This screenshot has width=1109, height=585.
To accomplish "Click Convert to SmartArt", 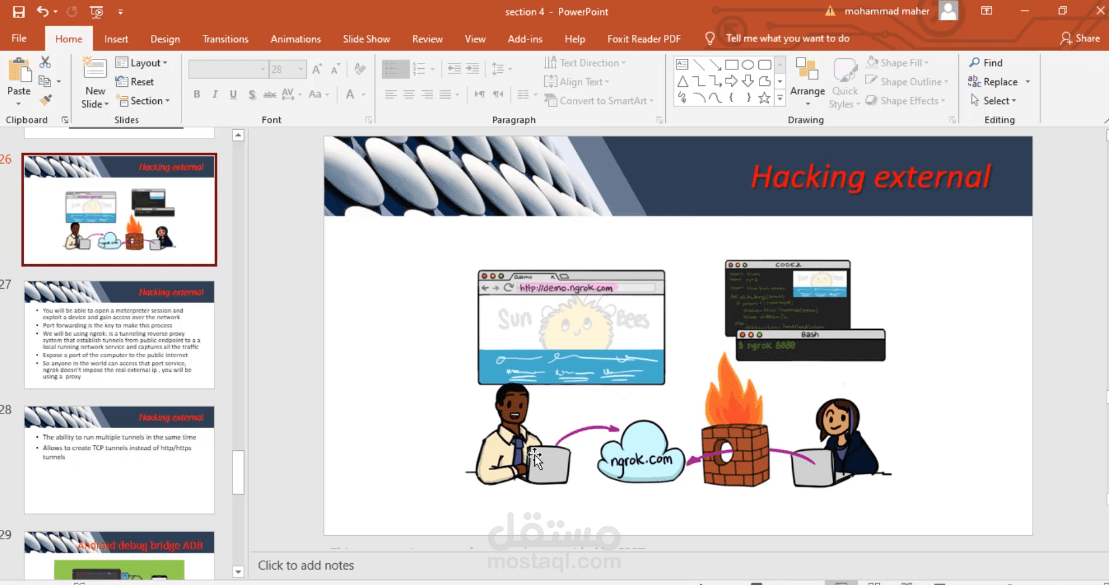I will [x=598, y=101].
